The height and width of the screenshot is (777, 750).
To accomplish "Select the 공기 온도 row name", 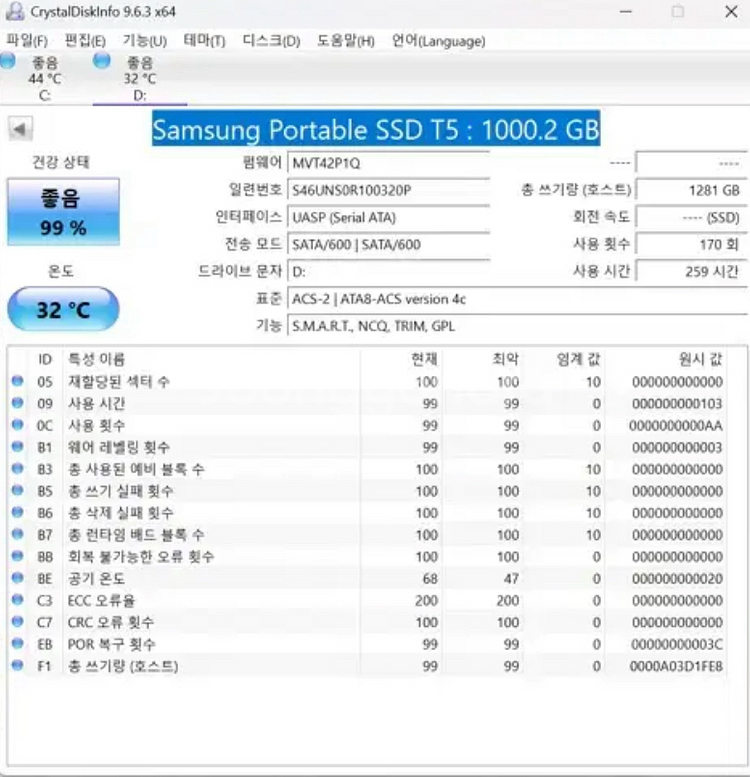I will tap(96, 578).
